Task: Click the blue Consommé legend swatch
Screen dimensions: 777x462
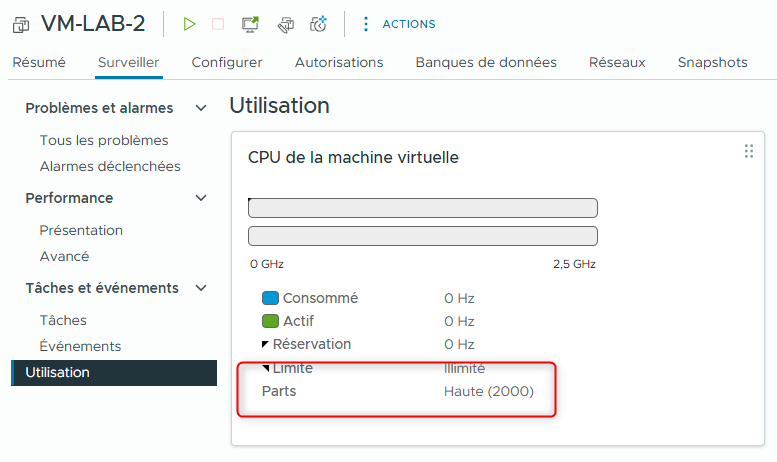Action: pyautogui.click(x=270, y=298)
